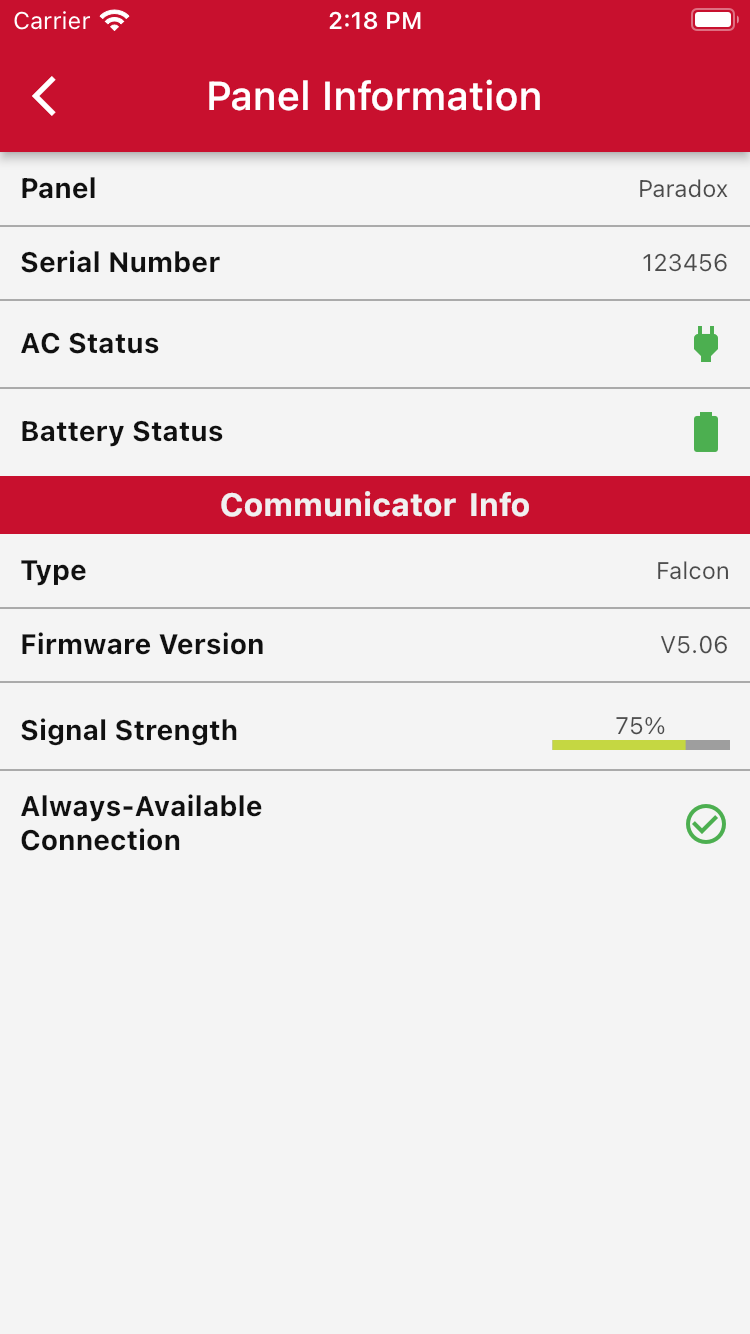Click the signal strength progress bar
750x1334 pixels.
641,745
